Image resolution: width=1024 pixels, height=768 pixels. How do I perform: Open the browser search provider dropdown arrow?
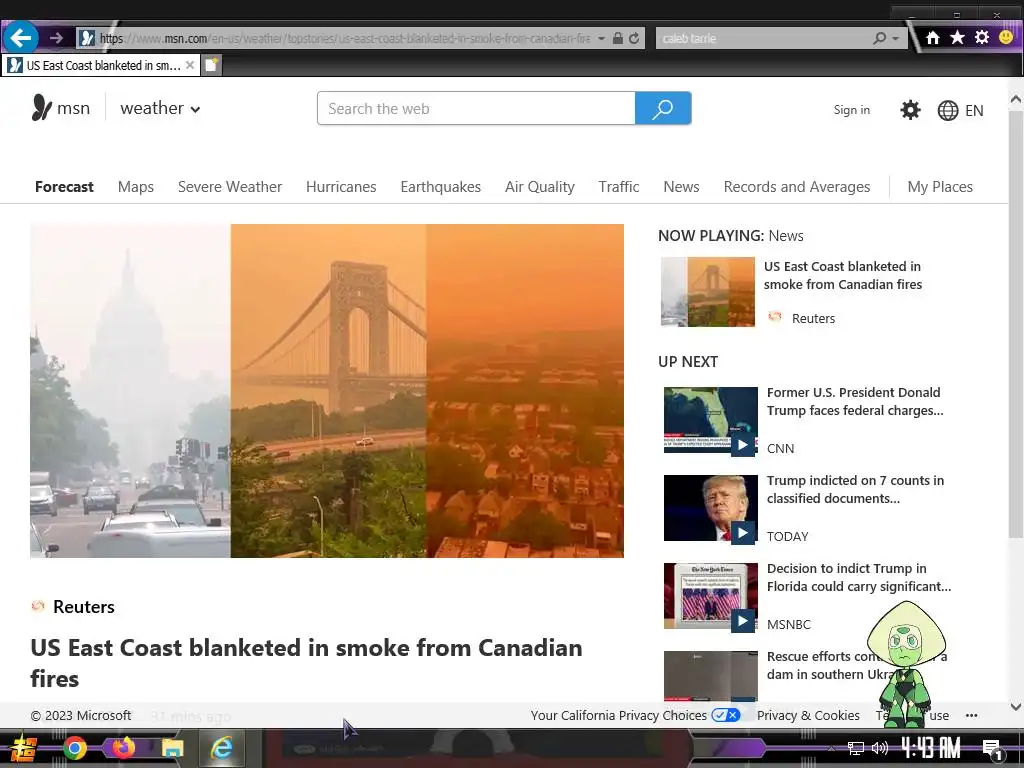point(896,39)
